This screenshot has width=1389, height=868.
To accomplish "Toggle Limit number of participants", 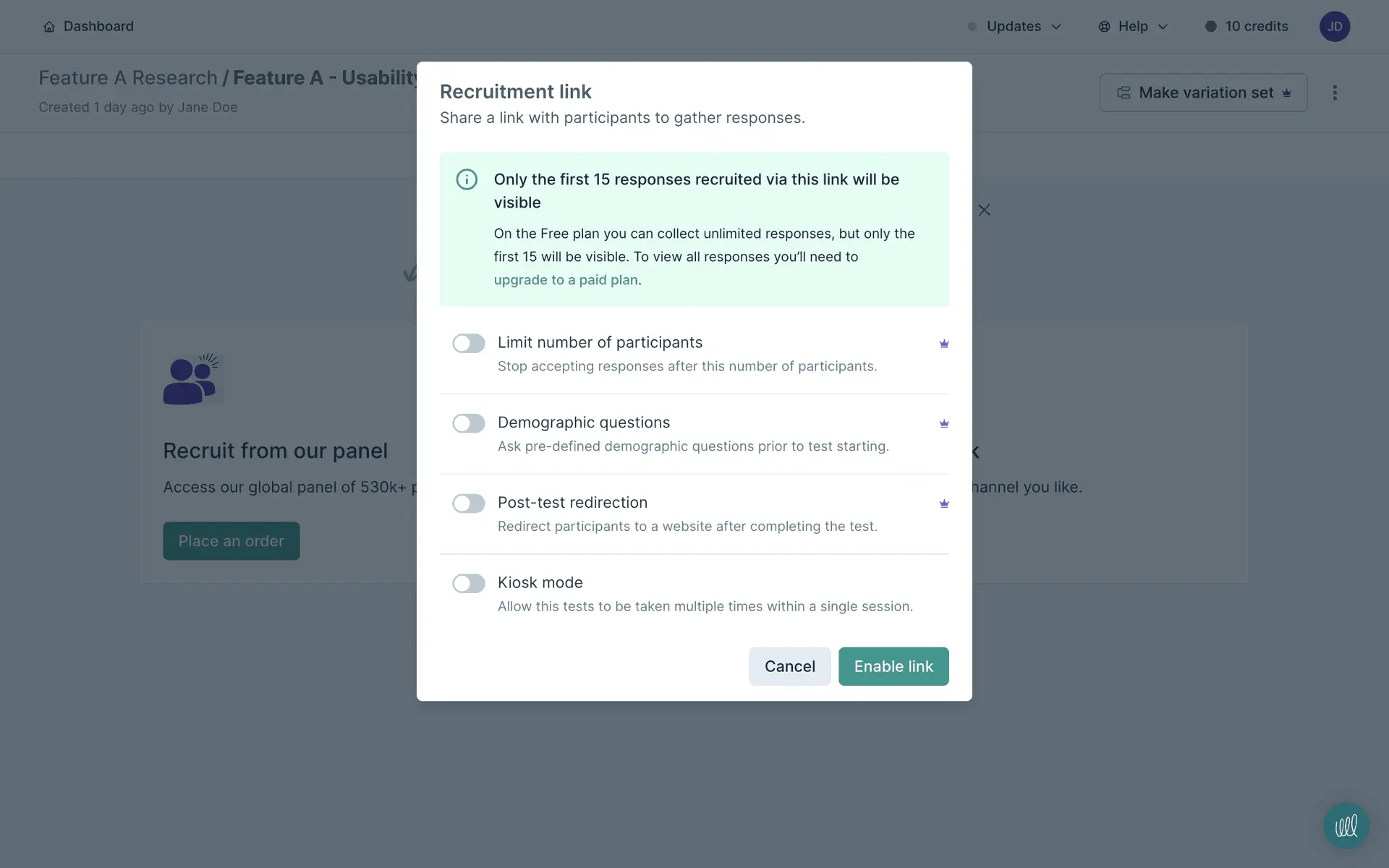I will tap(469, 344).
